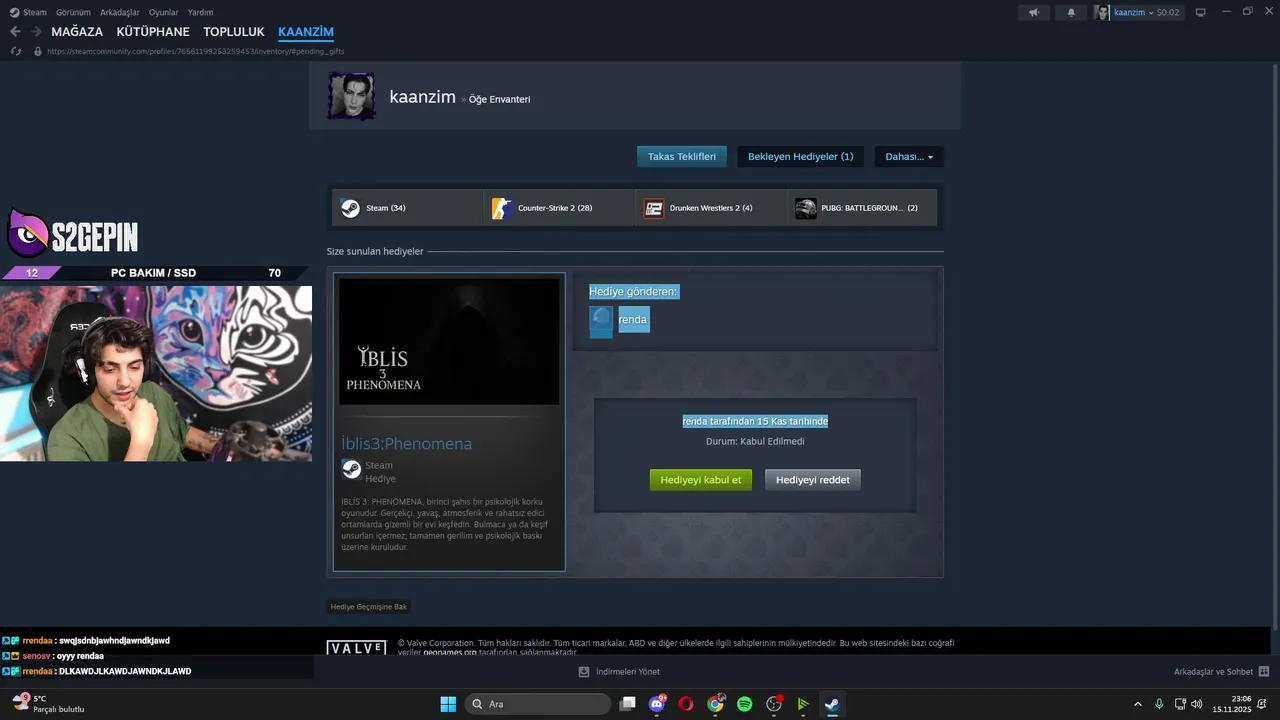This screenshot has height=720, width=1280.
Task: Go forward with the Steam forward arrow
Action: tap(36, 32)
